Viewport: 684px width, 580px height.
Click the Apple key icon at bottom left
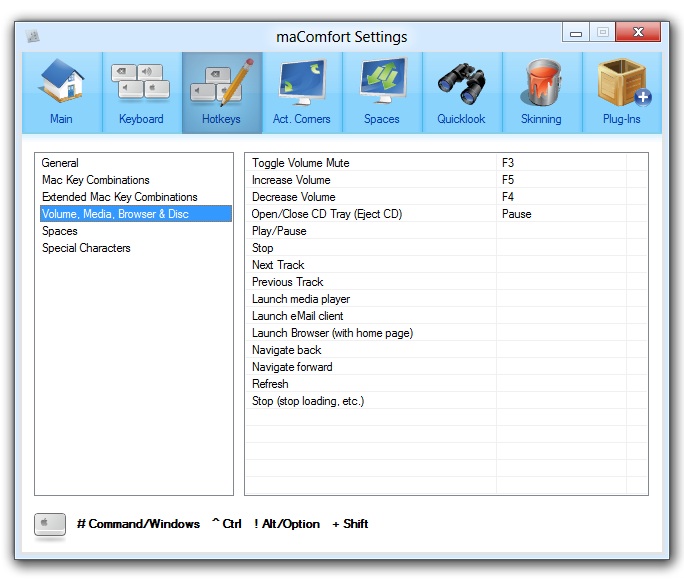click(50, 525)
